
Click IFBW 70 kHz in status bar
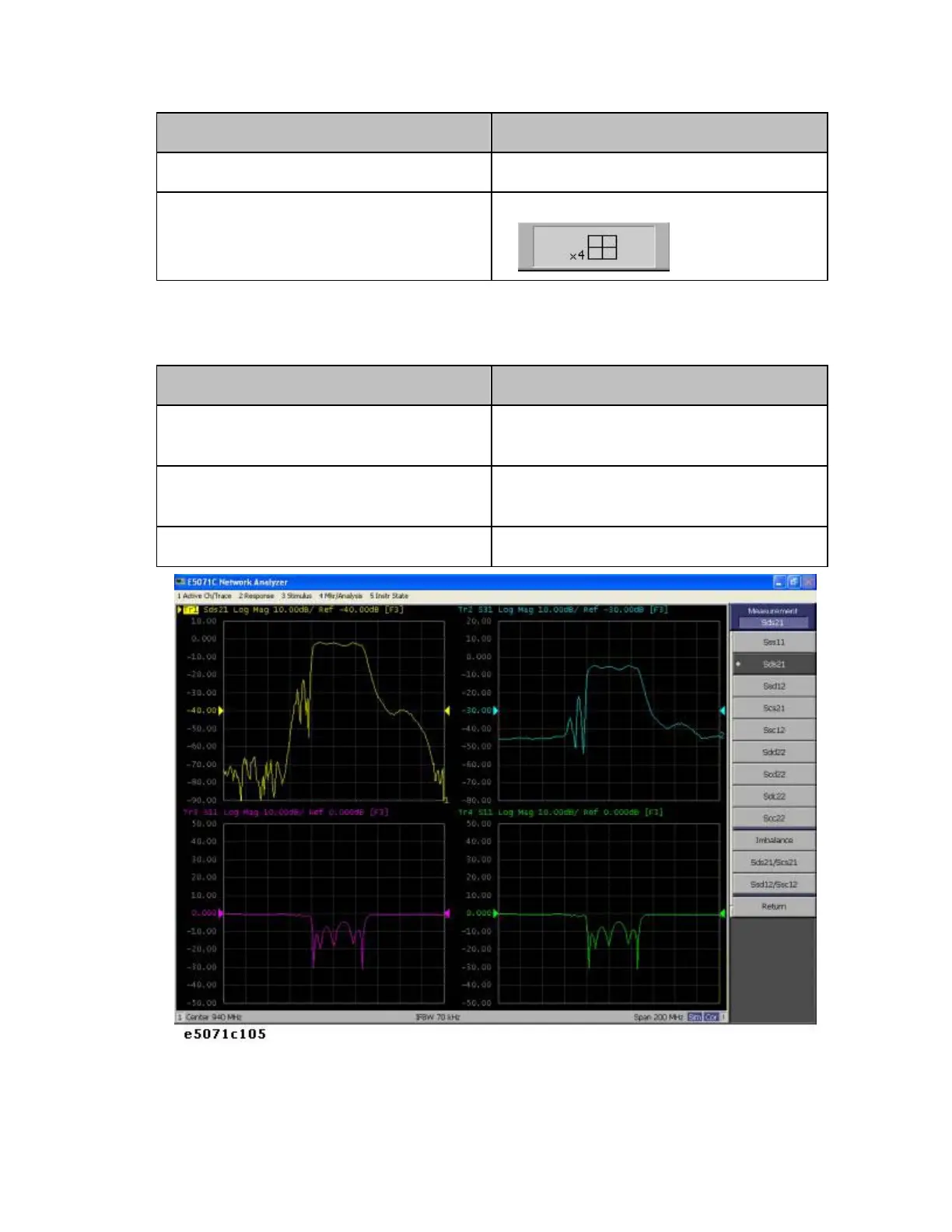[439, 1017]
